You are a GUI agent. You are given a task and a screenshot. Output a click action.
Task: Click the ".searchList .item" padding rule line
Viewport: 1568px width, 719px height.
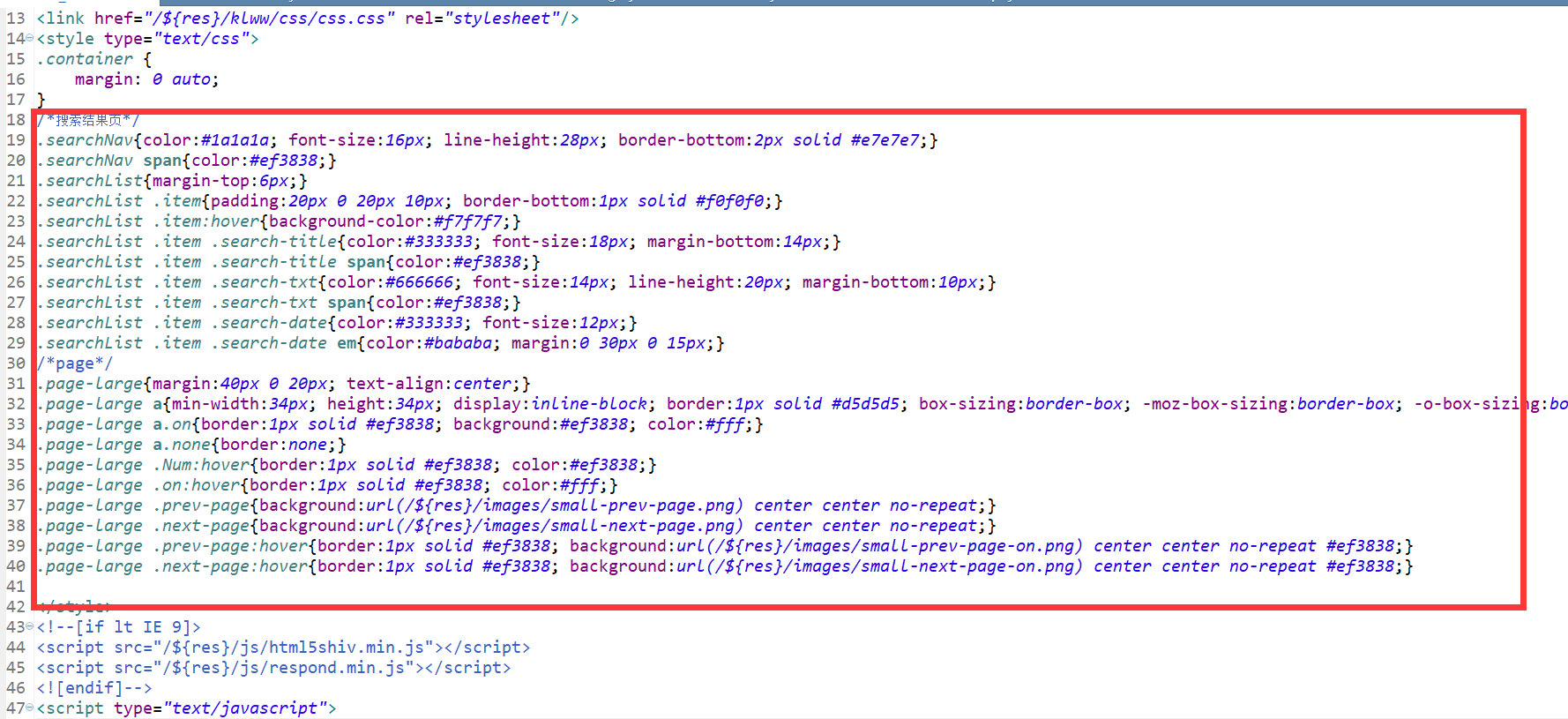410,201
